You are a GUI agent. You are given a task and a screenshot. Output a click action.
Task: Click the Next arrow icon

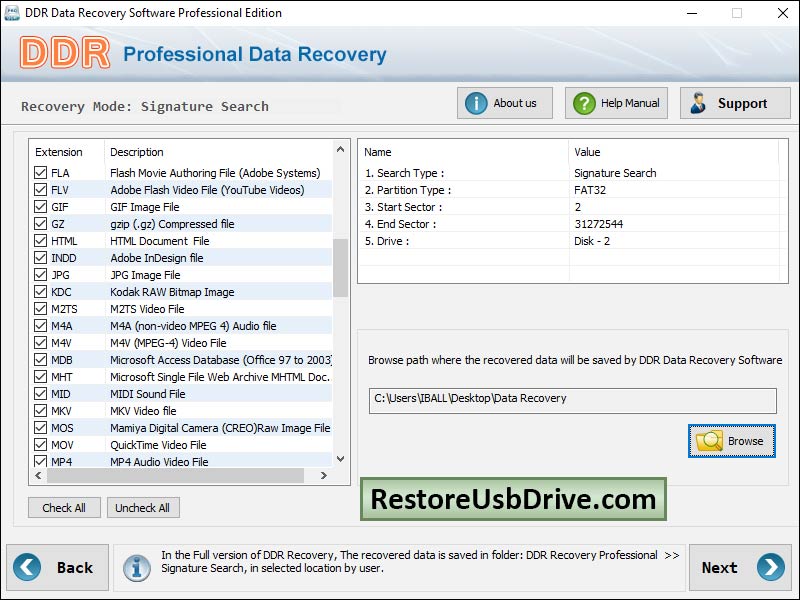[771, 567]
